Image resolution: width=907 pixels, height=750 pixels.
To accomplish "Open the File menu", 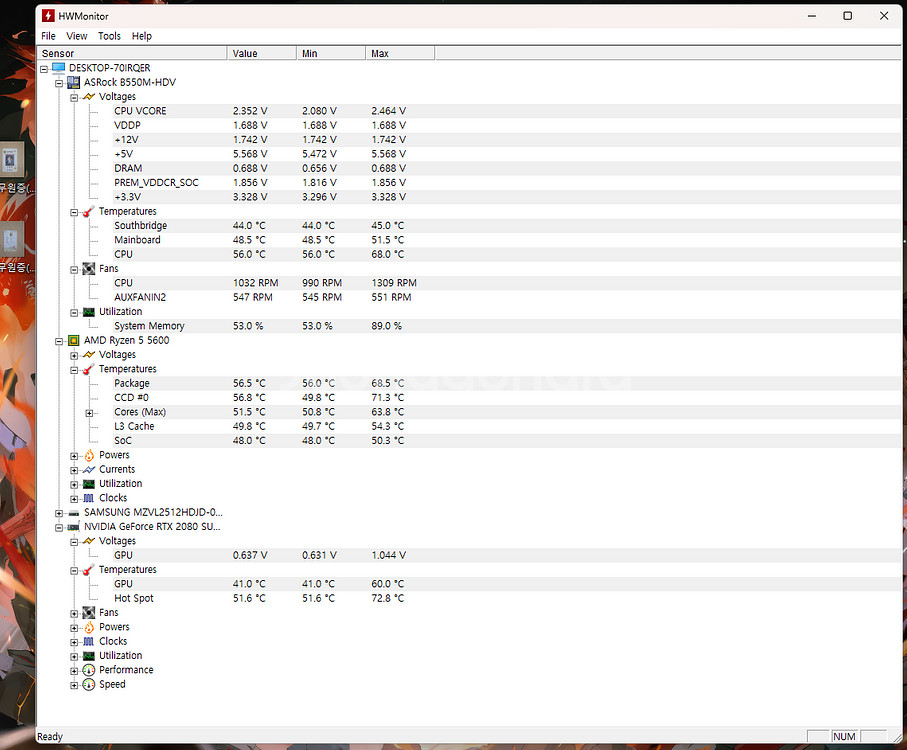I will tap(48, 36).
